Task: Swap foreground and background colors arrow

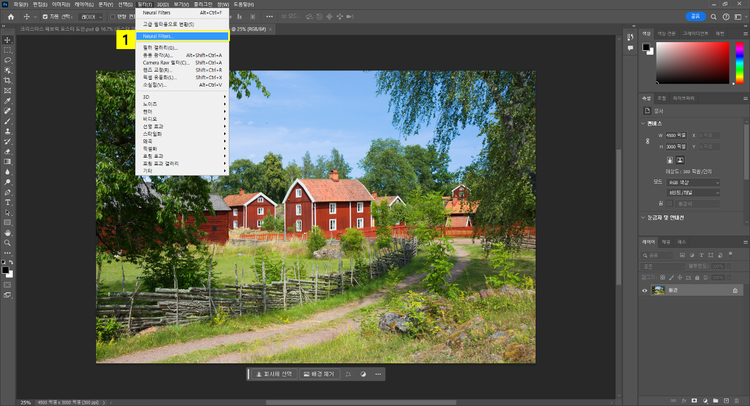Action: [11, 263]
